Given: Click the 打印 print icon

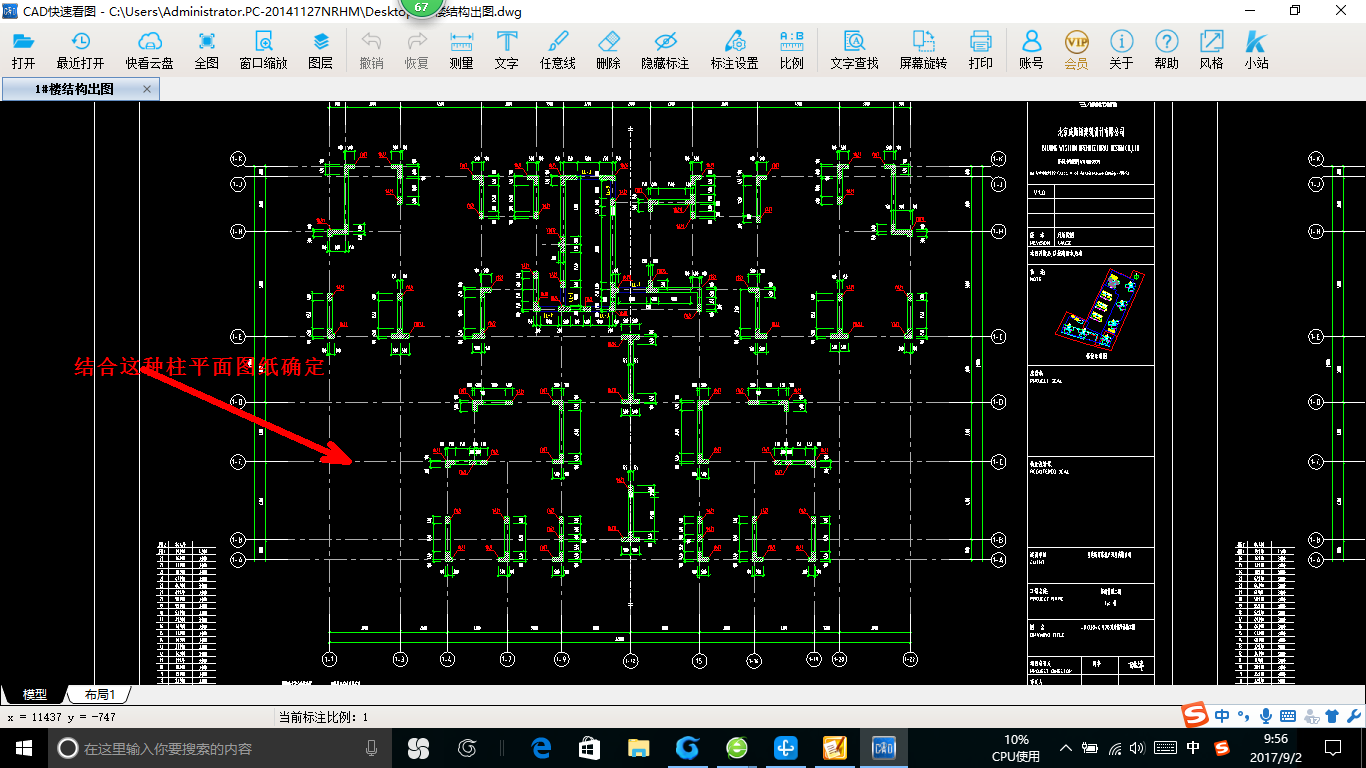Looking at the screenshot, I should pos(980,50).
